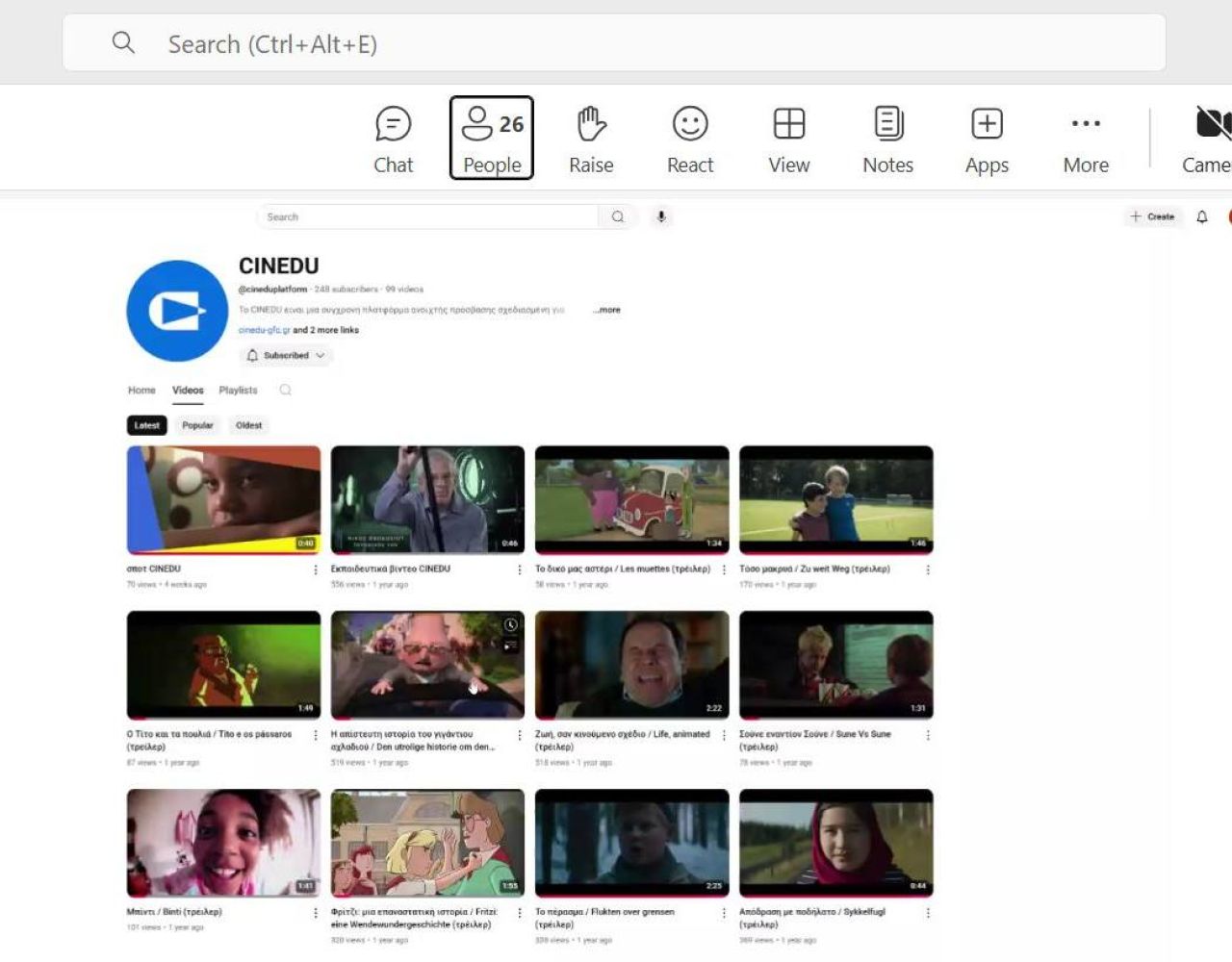Open the Apps menu
The image size is (1232, 962).
click(987, 139)
